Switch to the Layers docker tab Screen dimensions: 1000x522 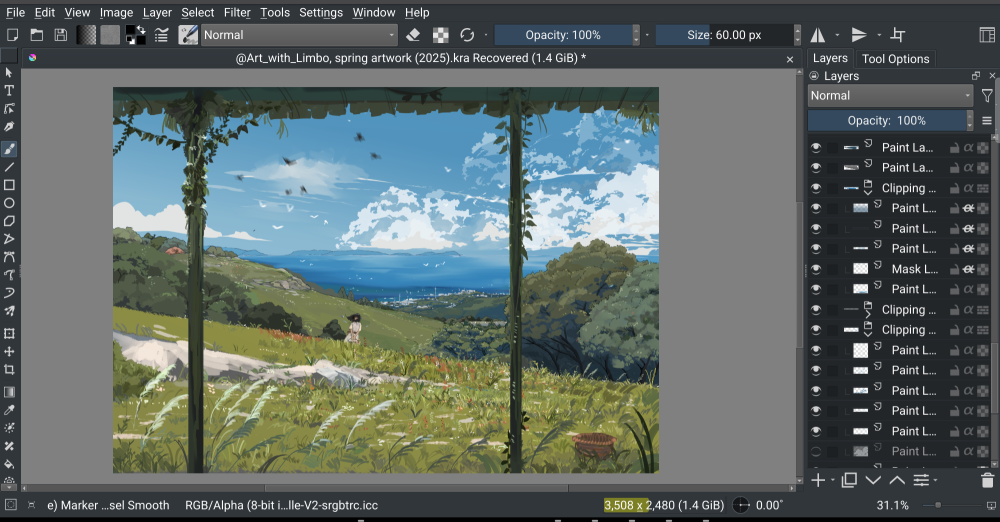pyautogui.click(x=830, y=58)
